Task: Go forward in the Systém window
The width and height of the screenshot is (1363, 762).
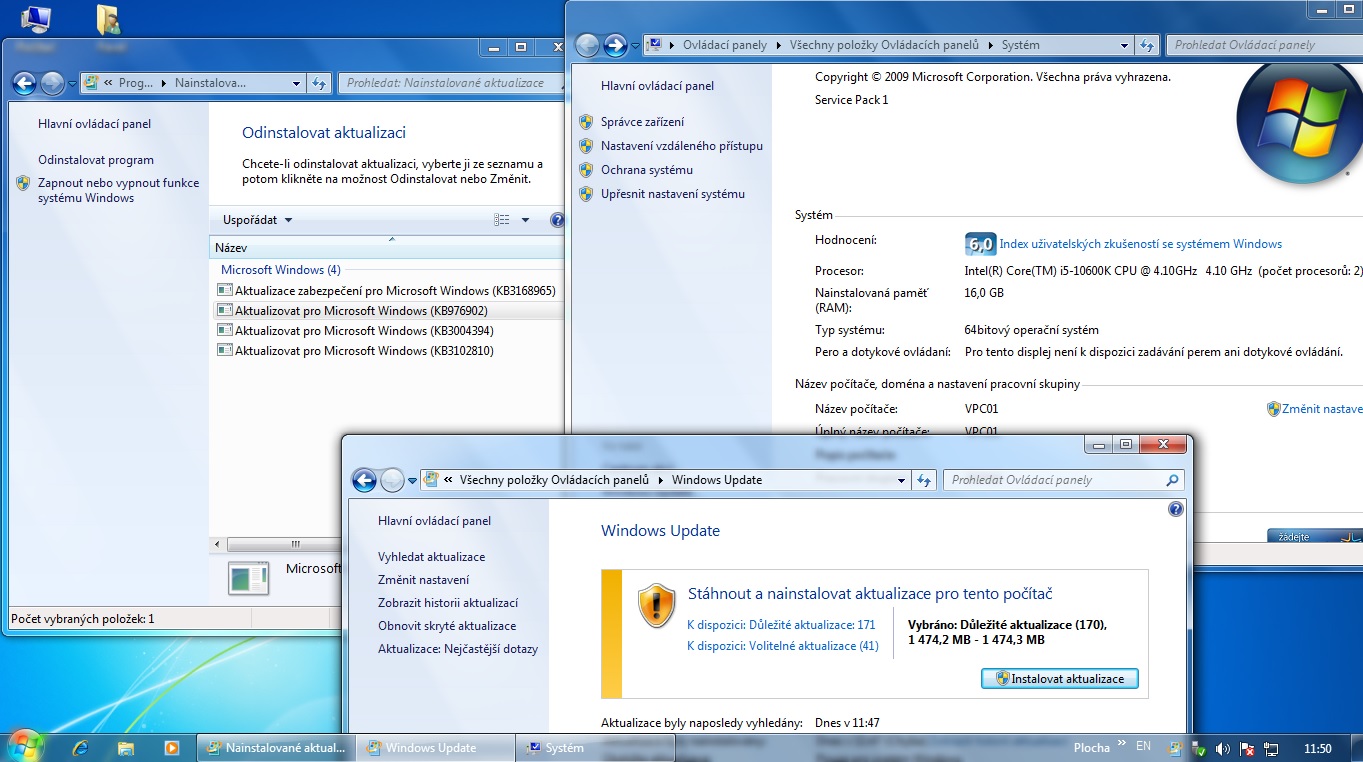Action: tap(615, 45)
